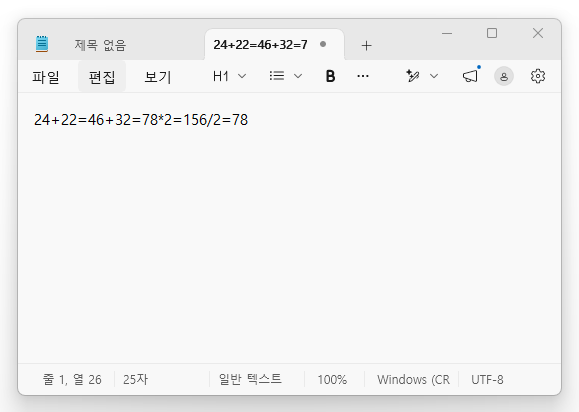Open the announcements megaphone icon
Screen dimensions: 579x412
(x=470, y=76)
